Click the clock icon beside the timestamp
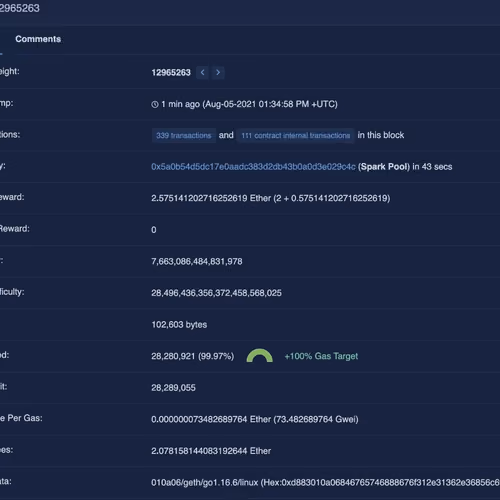The image size is (500, 500). pos(155,105)
